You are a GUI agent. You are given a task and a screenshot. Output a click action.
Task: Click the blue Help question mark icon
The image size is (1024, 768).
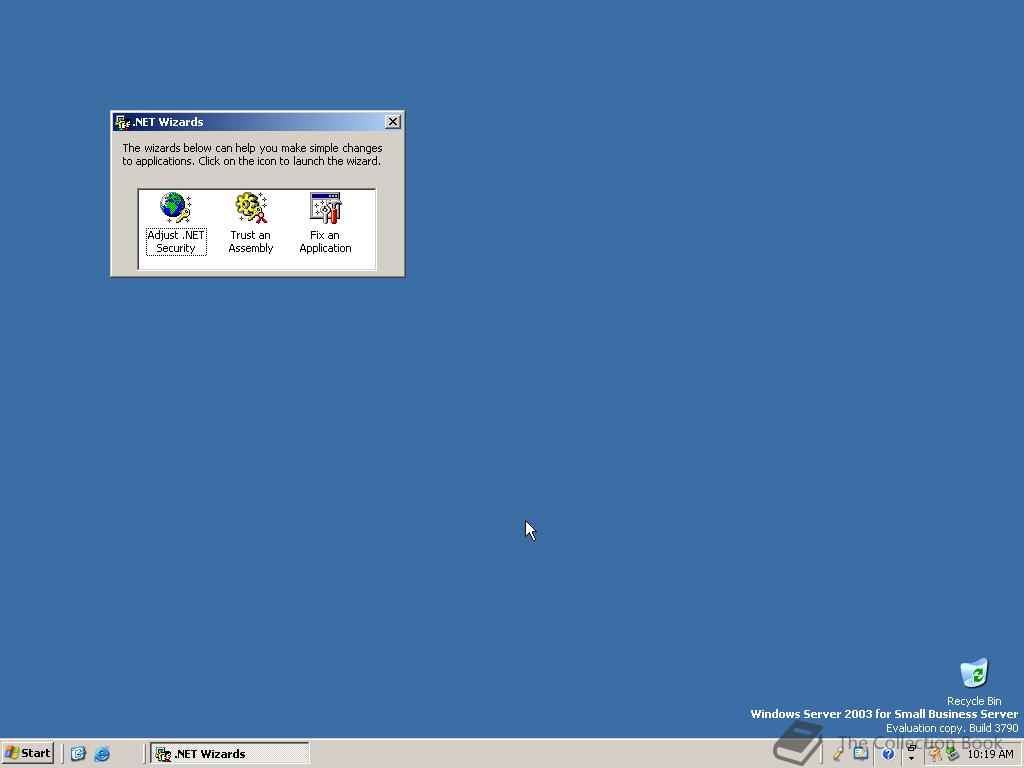click(x=888, y=754)
